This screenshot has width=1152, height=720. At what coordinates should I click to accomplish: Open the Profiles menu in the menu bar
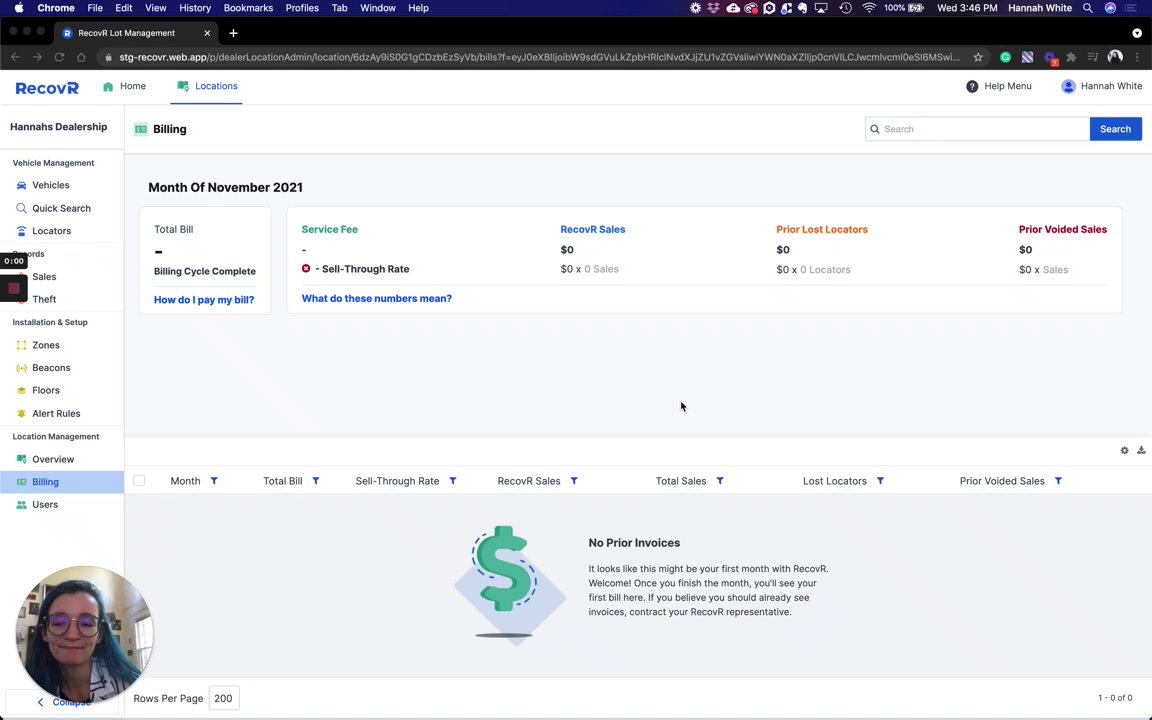tap(302, 8)
